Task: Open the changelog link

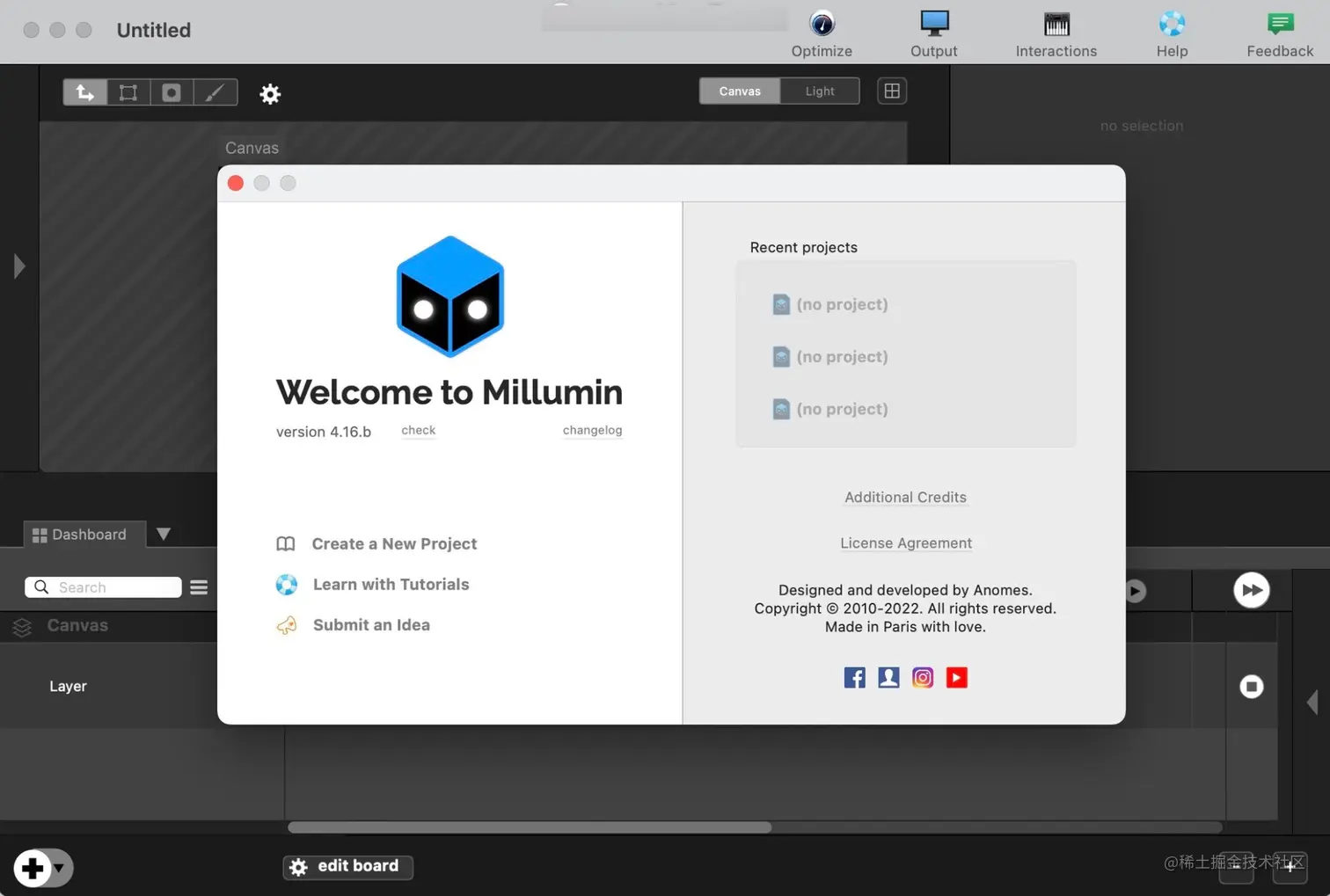Action: coord(592,431)
